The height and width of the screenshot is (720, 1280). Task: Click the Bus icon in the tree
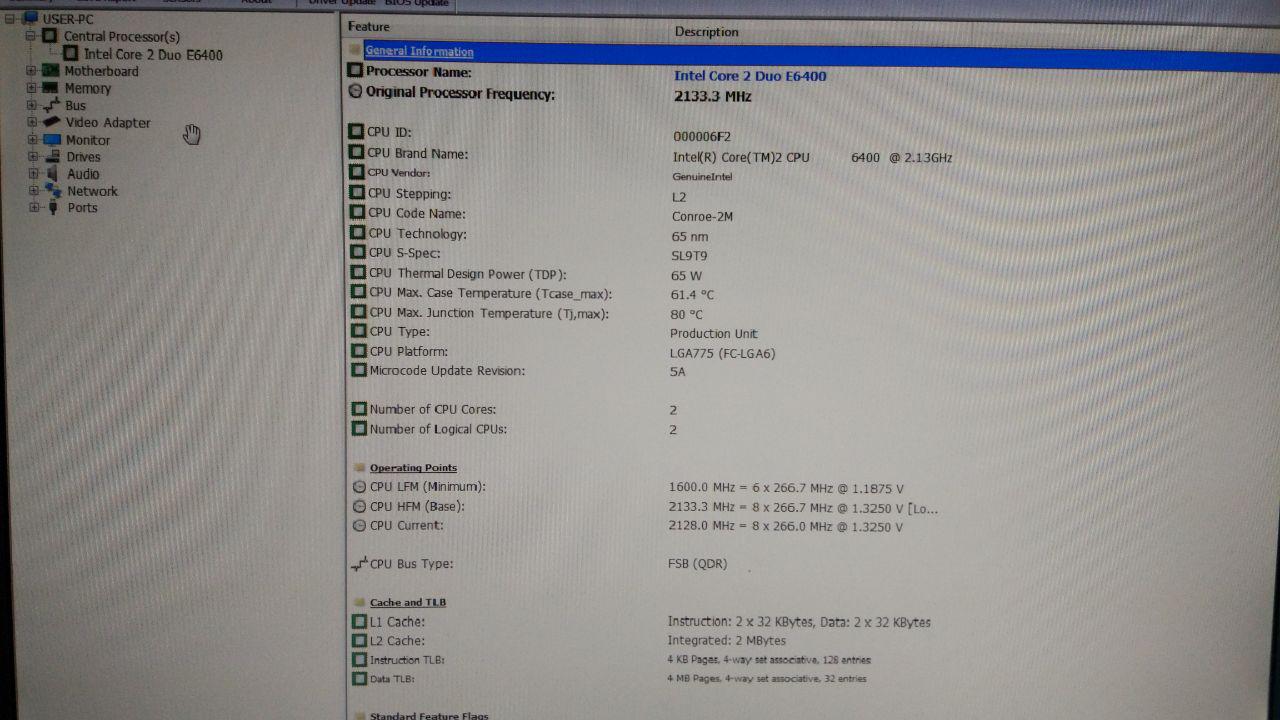click(x=51, y=105)
